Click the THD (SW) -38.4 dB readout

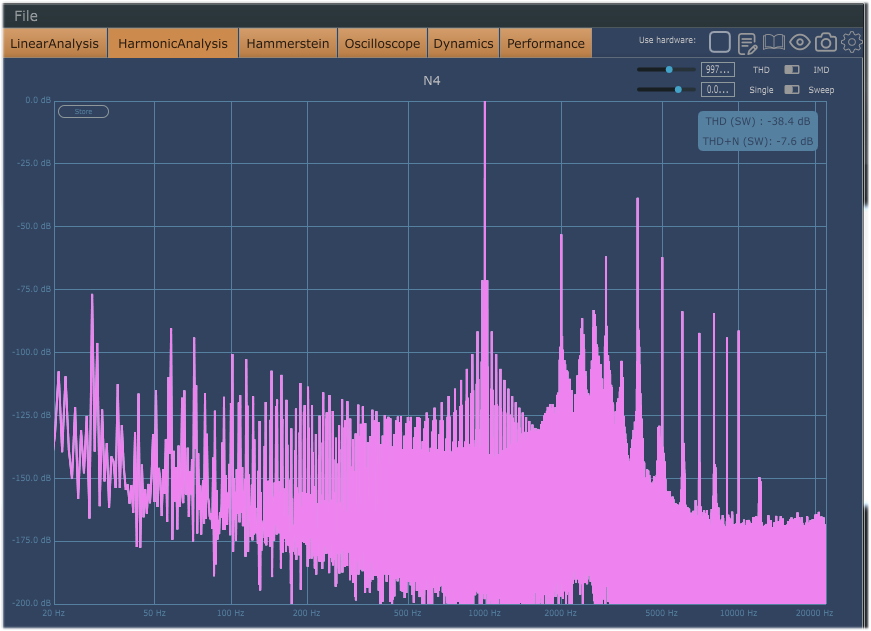tap(758, 121)
